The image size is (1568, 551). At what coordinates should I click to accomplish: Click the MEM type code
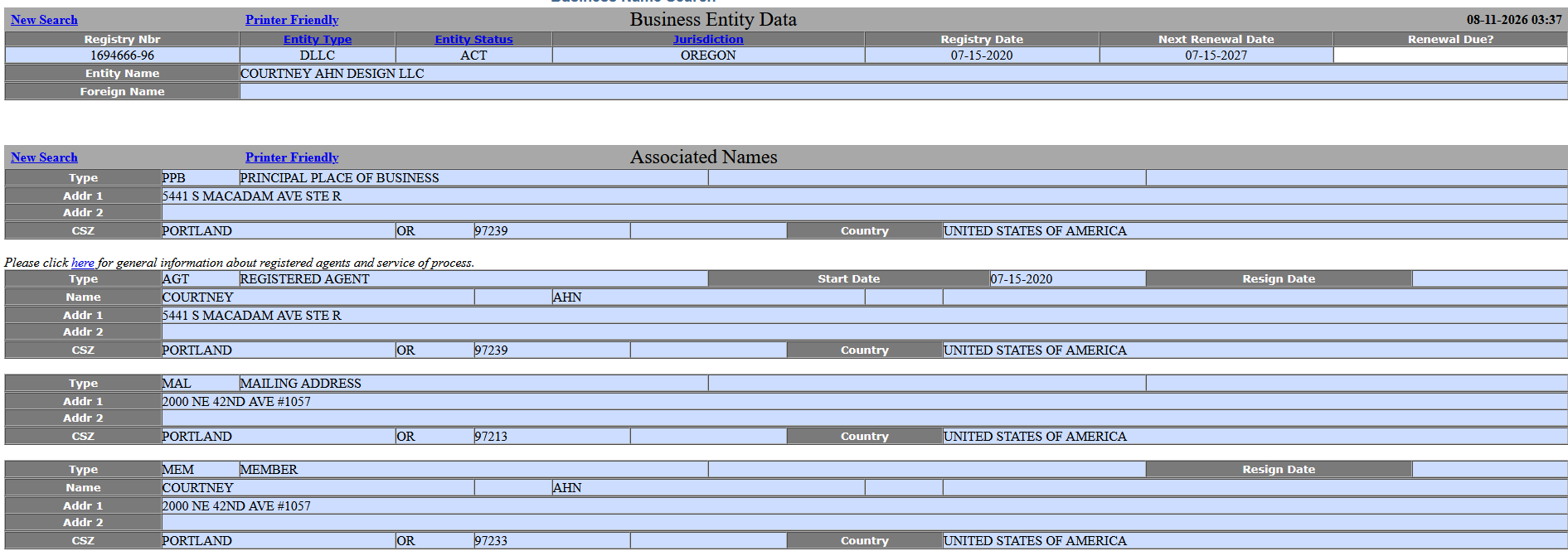pyautogui.click(x=177, y=470)
